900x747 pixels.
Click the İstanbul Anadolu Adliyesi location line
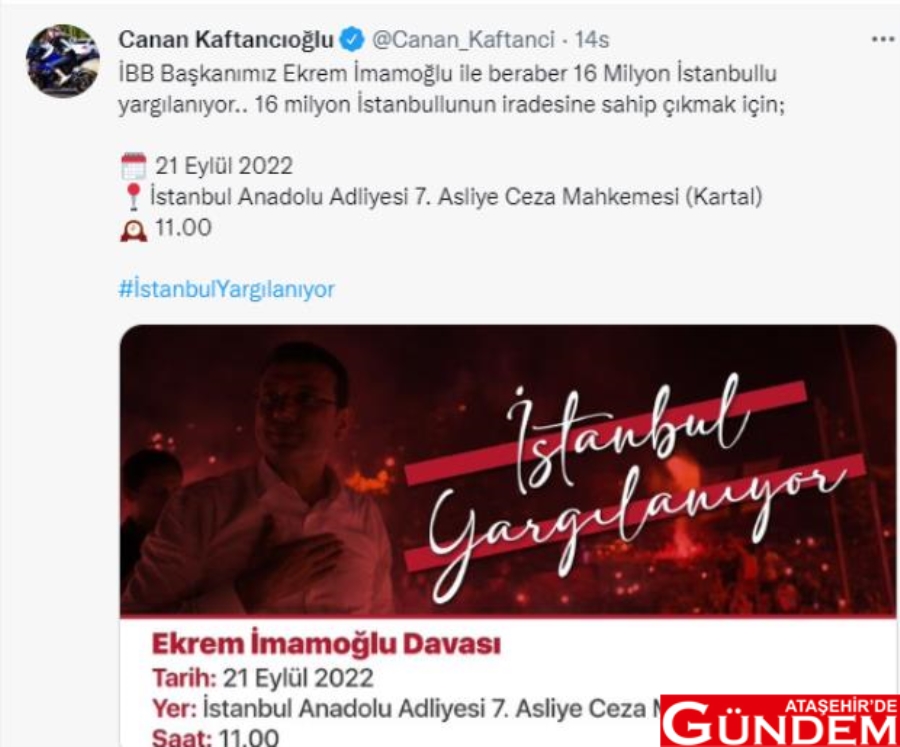tap(456, 197)
